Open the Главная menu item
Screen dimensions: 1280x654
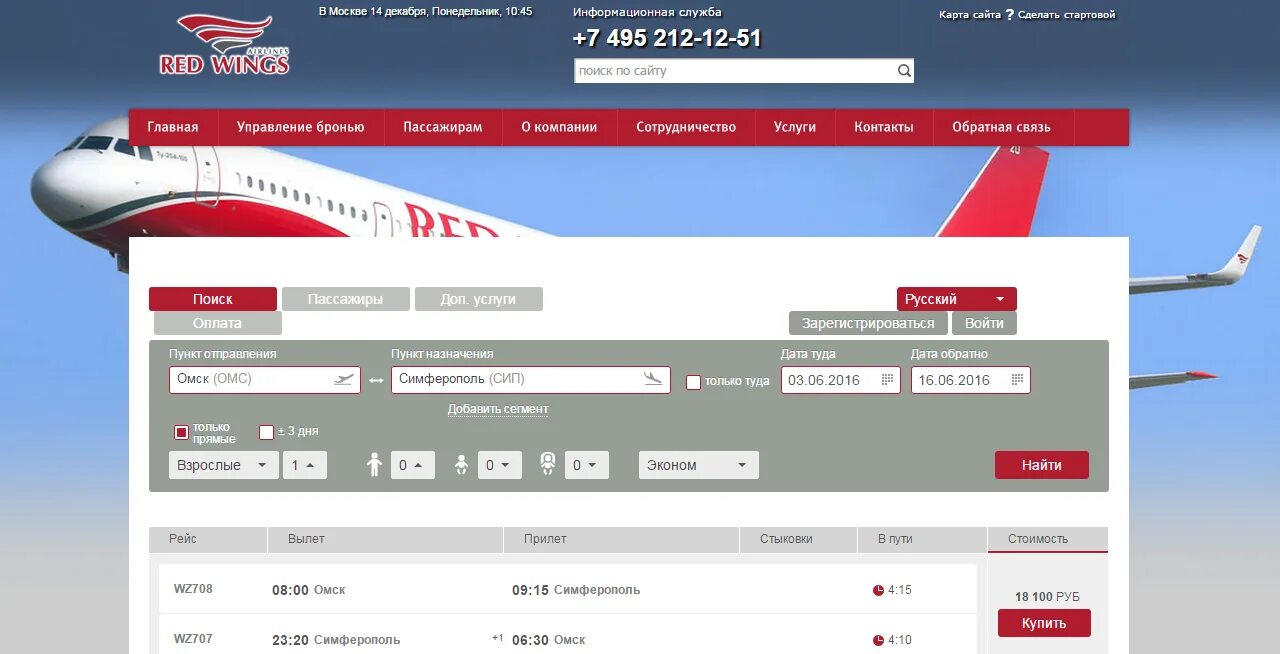pyautogui.click(x=173, y=127)
